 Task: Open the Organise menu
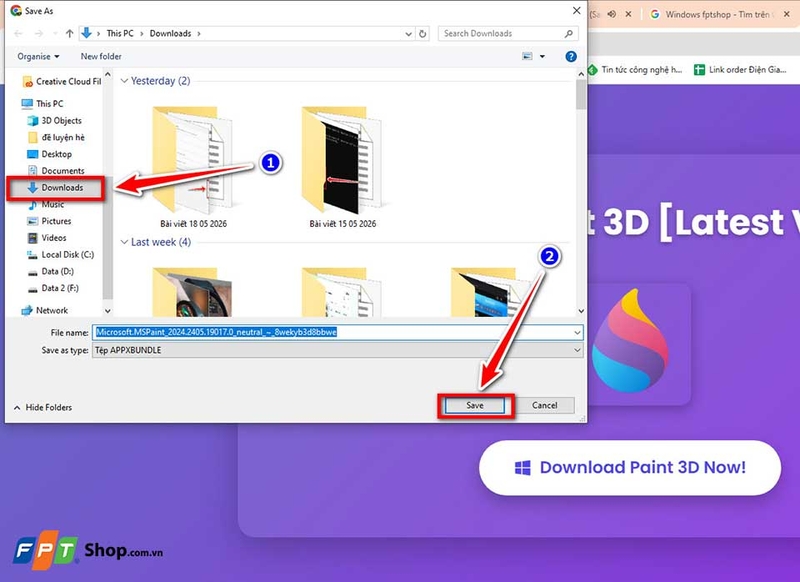coord(38,57)
